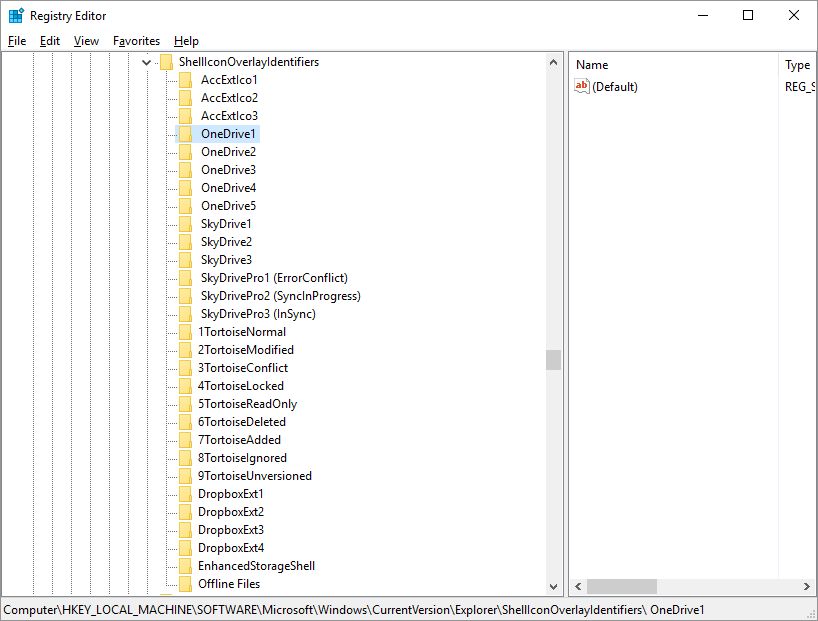Image resolution: width=818 pixels, height=621 pixels.
Task: Open the View menu
Action: [x=86, y=41]
